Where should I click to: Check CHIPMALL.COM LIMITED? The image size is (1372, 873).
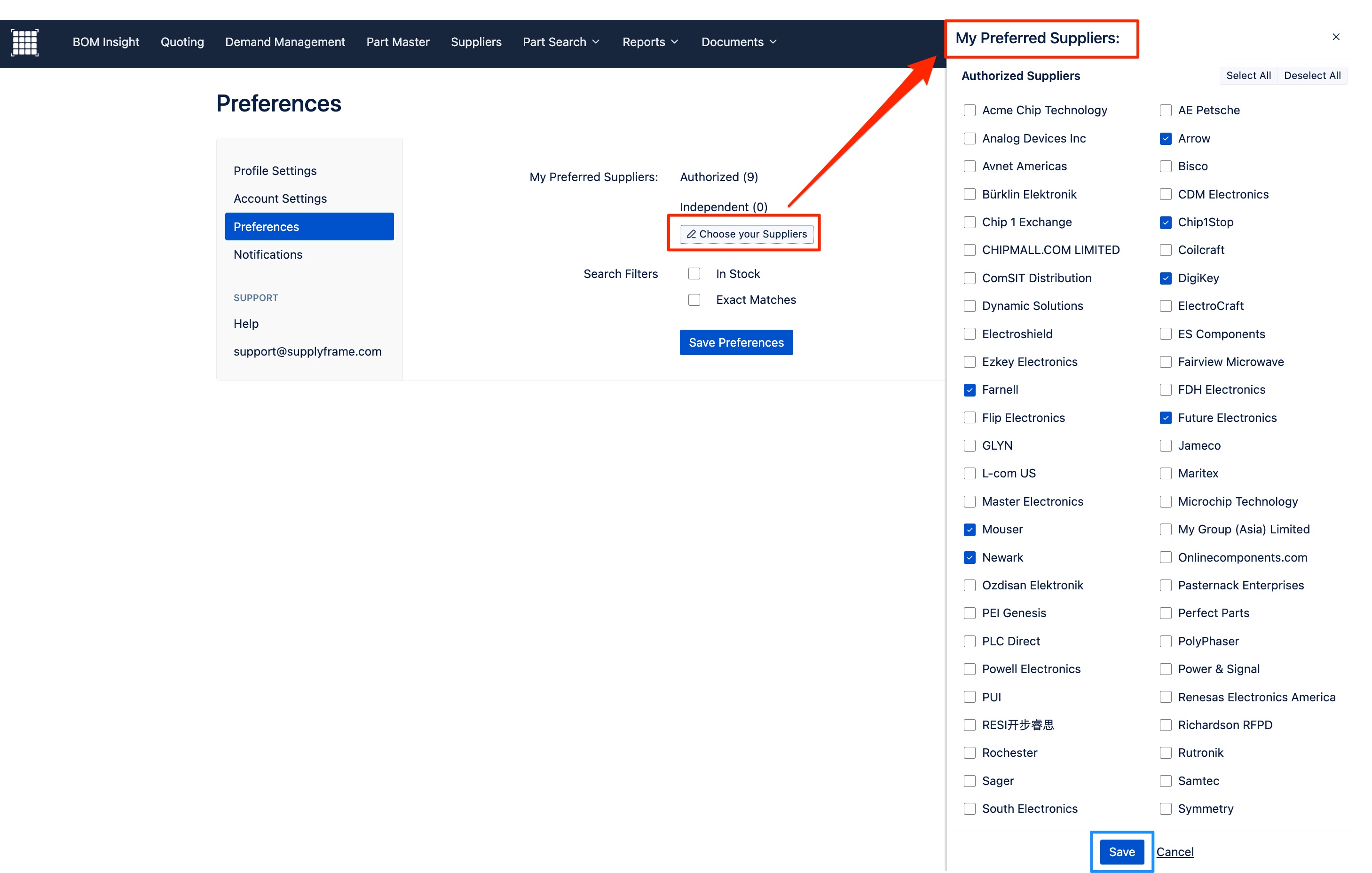(x=969, y=250)
